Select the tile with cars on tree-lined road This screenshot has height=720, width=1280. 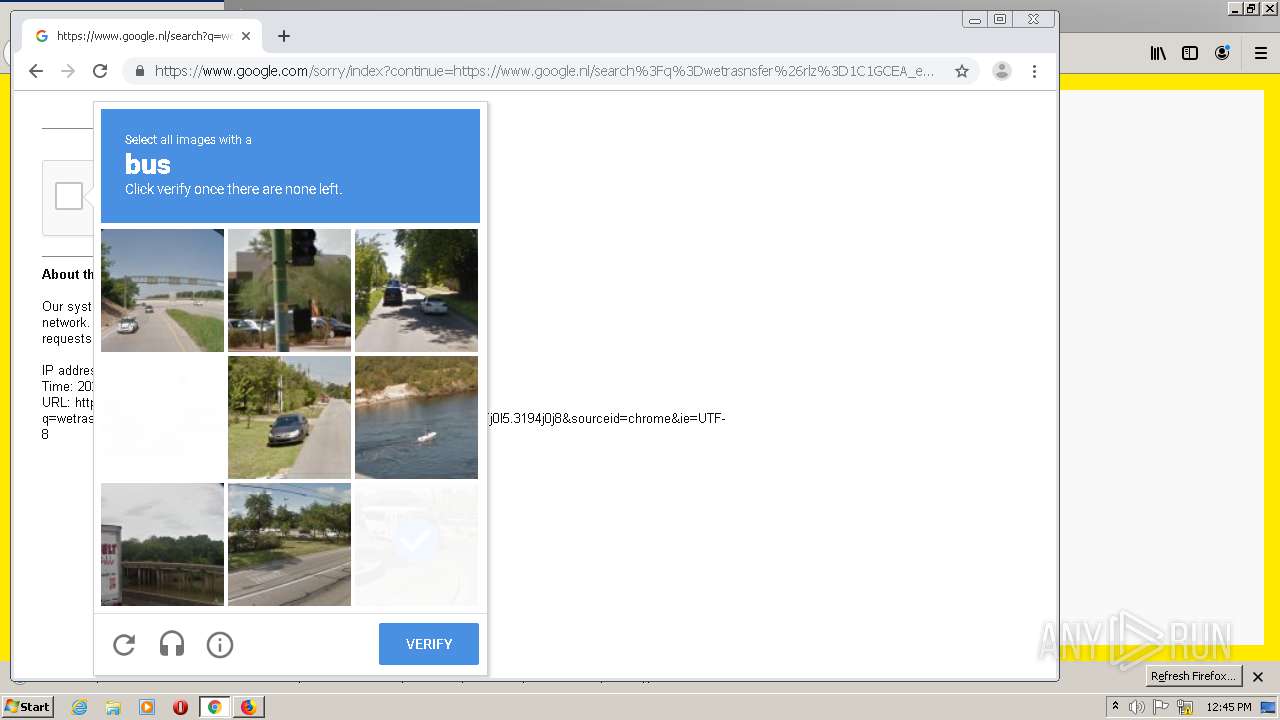416,290
